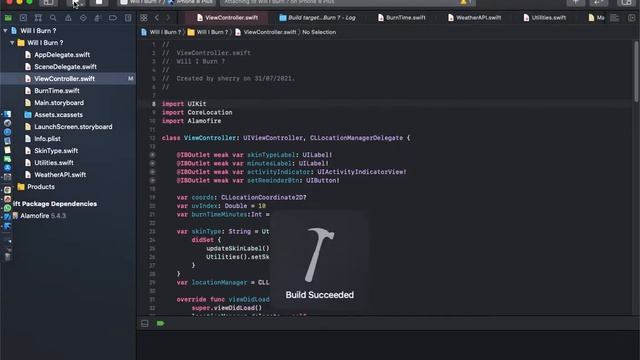This screenshot has height=360, width=640.
Task: Select WeatherAPI.swift in navigator
Action: point(60,175)
